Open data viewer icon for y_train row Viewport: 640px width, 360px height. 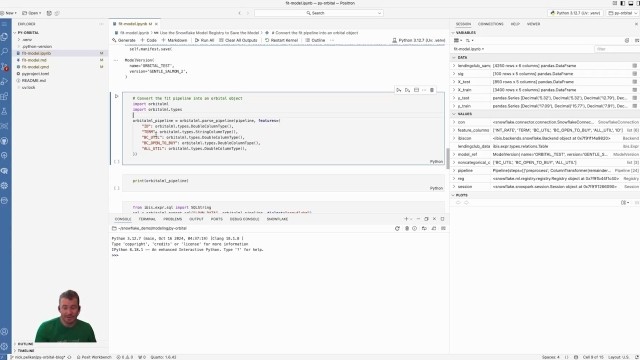[635, 106]
